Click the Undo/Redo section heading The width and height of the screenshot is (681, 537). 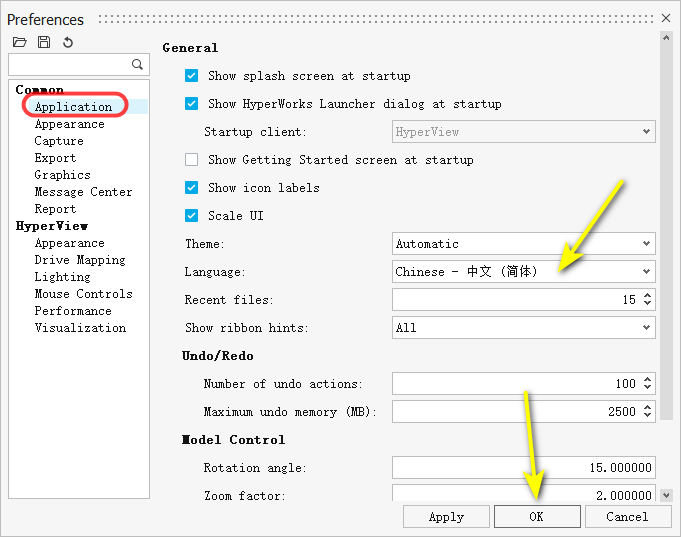tap(218, 356)
